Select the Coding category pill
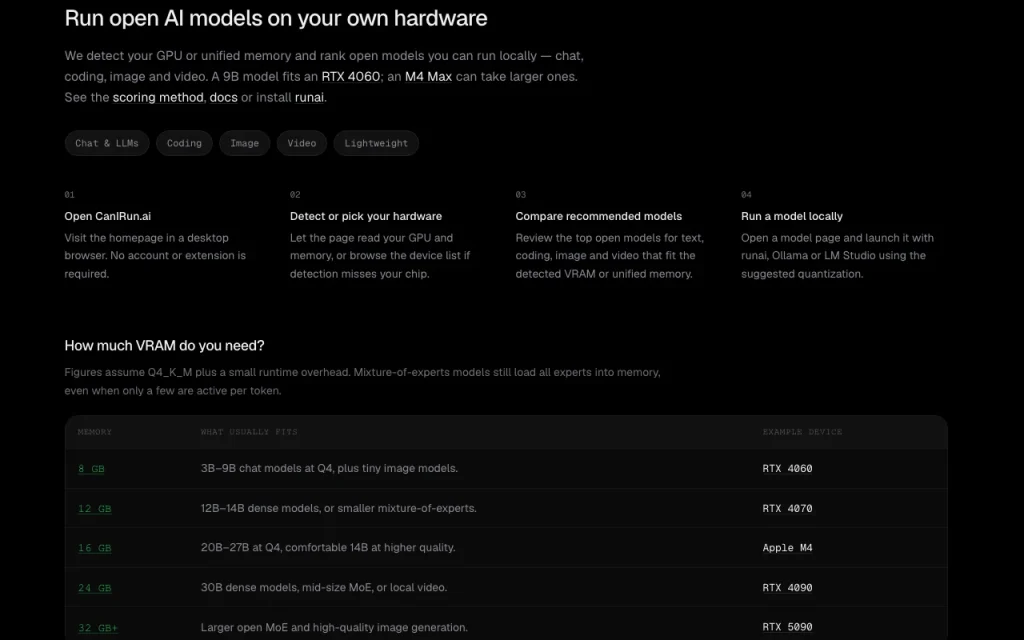 (184, 143)
